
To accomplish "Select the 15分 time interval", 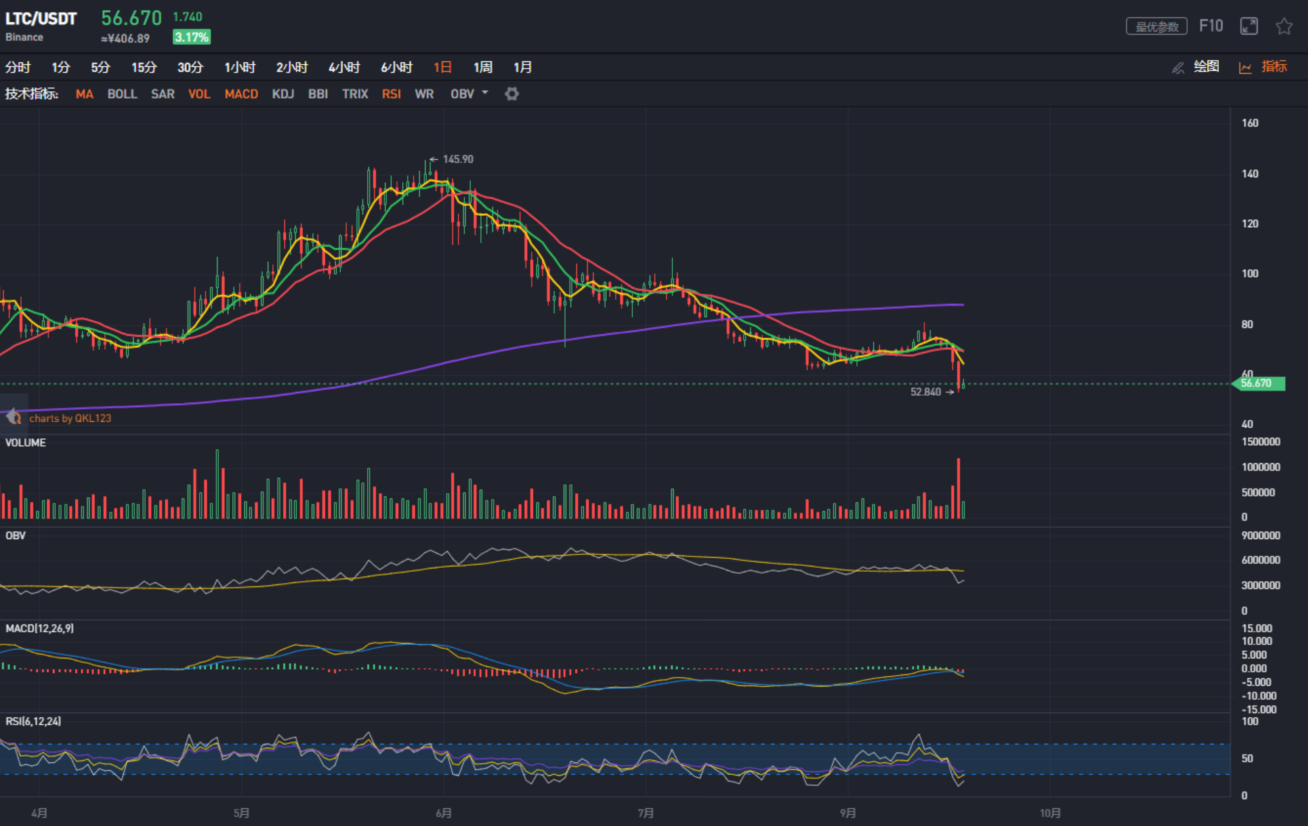I will 144,68.
